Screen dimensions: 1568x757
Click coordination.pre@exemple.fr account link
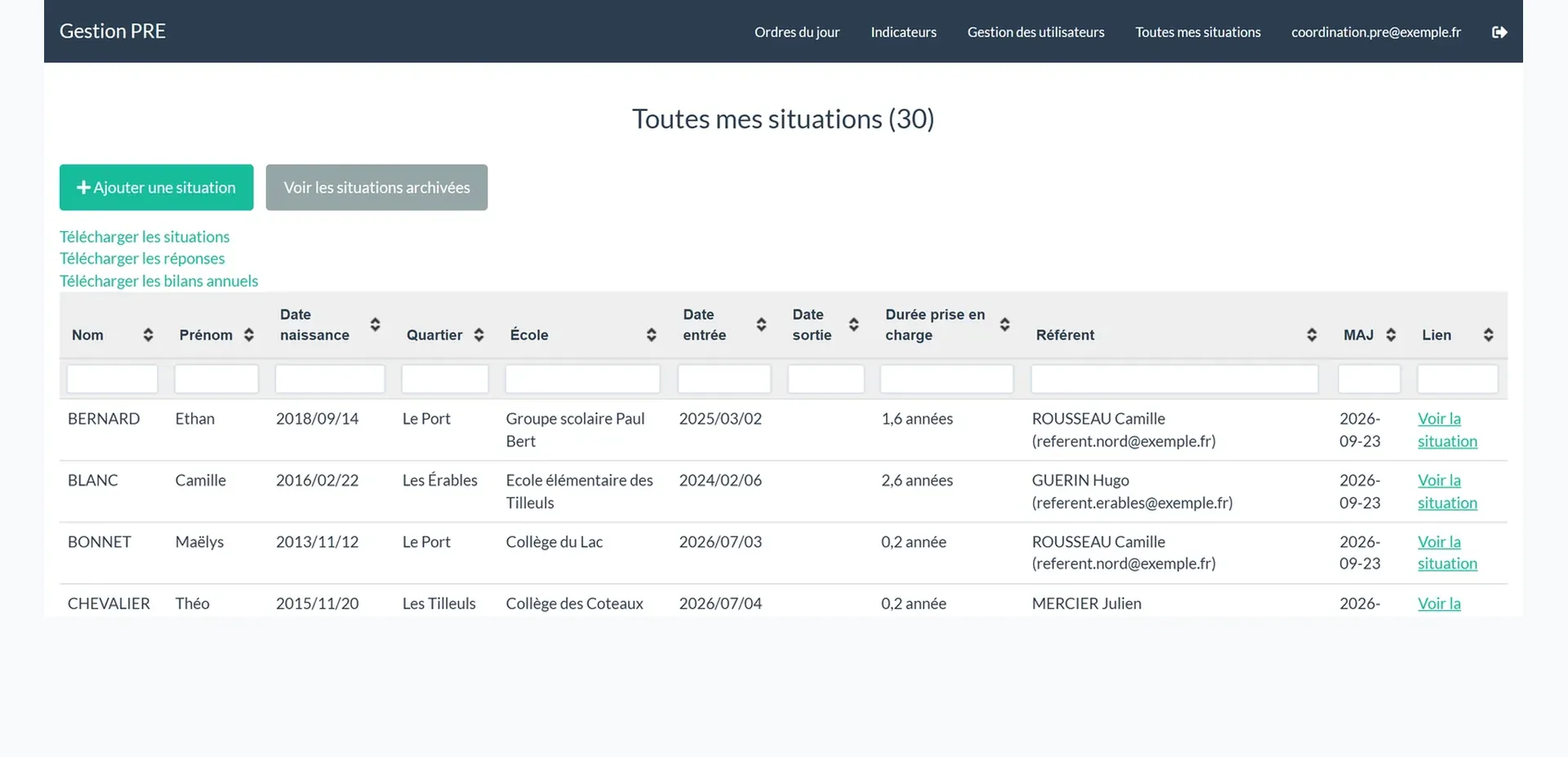[1376, 32]
